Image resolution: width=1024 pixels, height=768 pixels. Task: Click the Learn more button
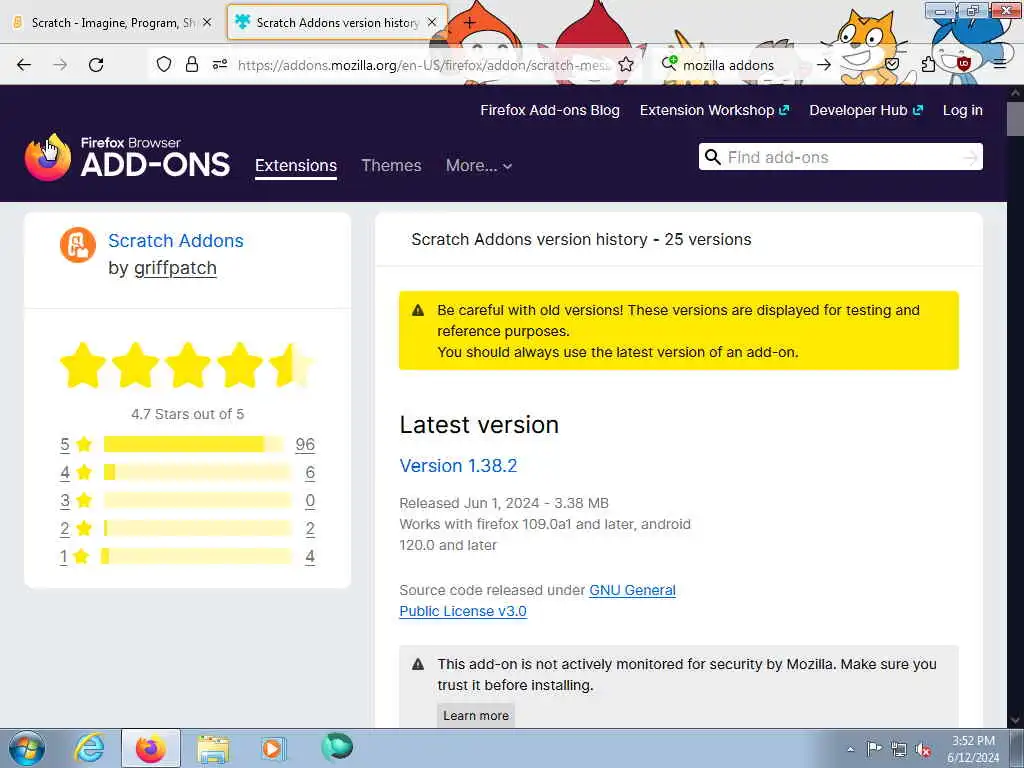(476, 715)
